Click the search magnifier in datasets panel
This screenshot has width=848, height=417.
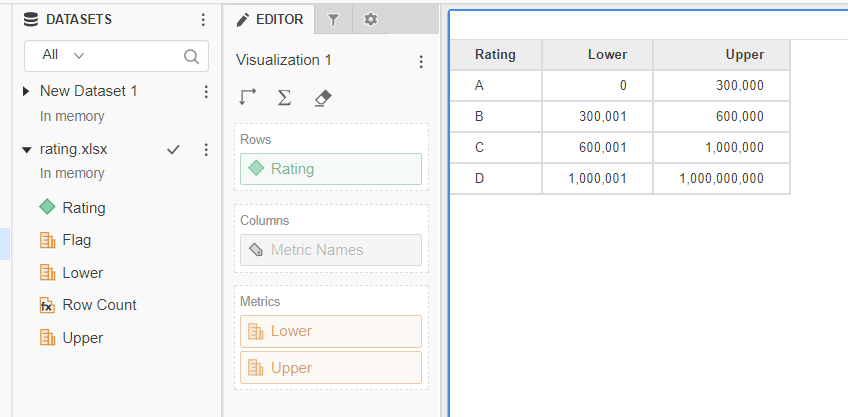pyautogui.click(x=191, y=56)
